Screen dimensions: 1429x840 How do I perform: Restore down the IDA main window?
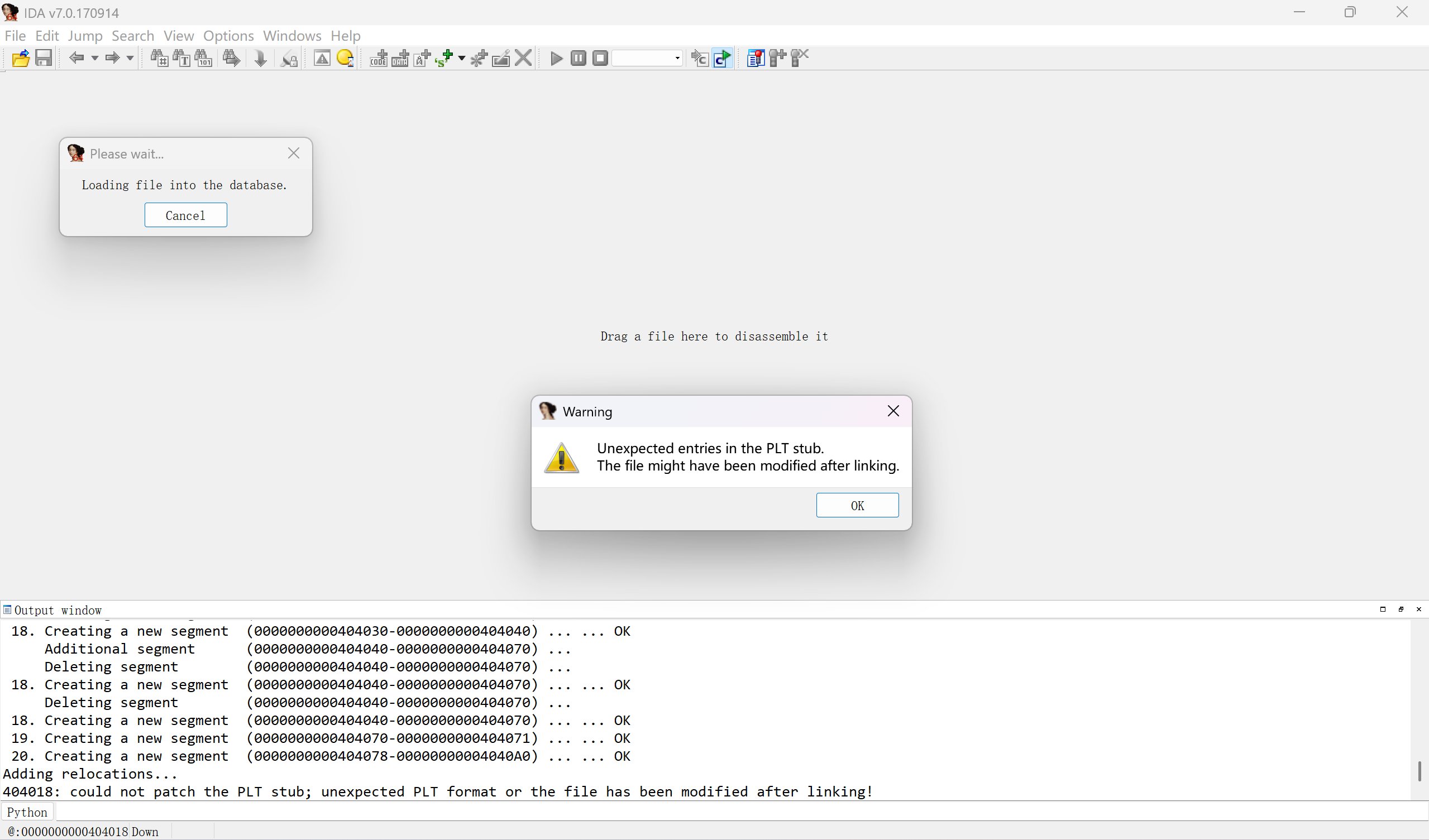1350,12
